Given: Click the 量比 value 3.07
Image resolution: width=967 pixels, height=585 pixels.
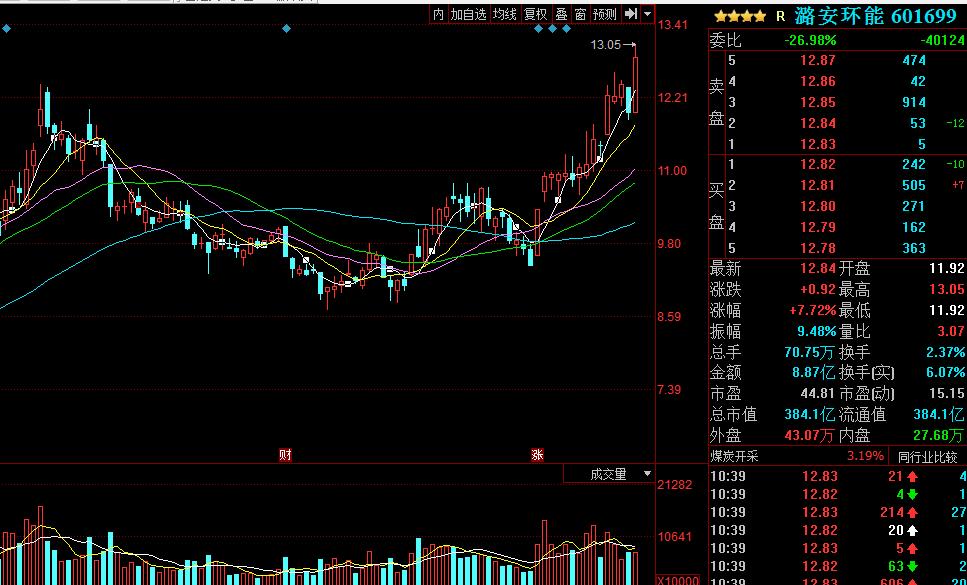Looking at the screenshot, I should (950, 332).
